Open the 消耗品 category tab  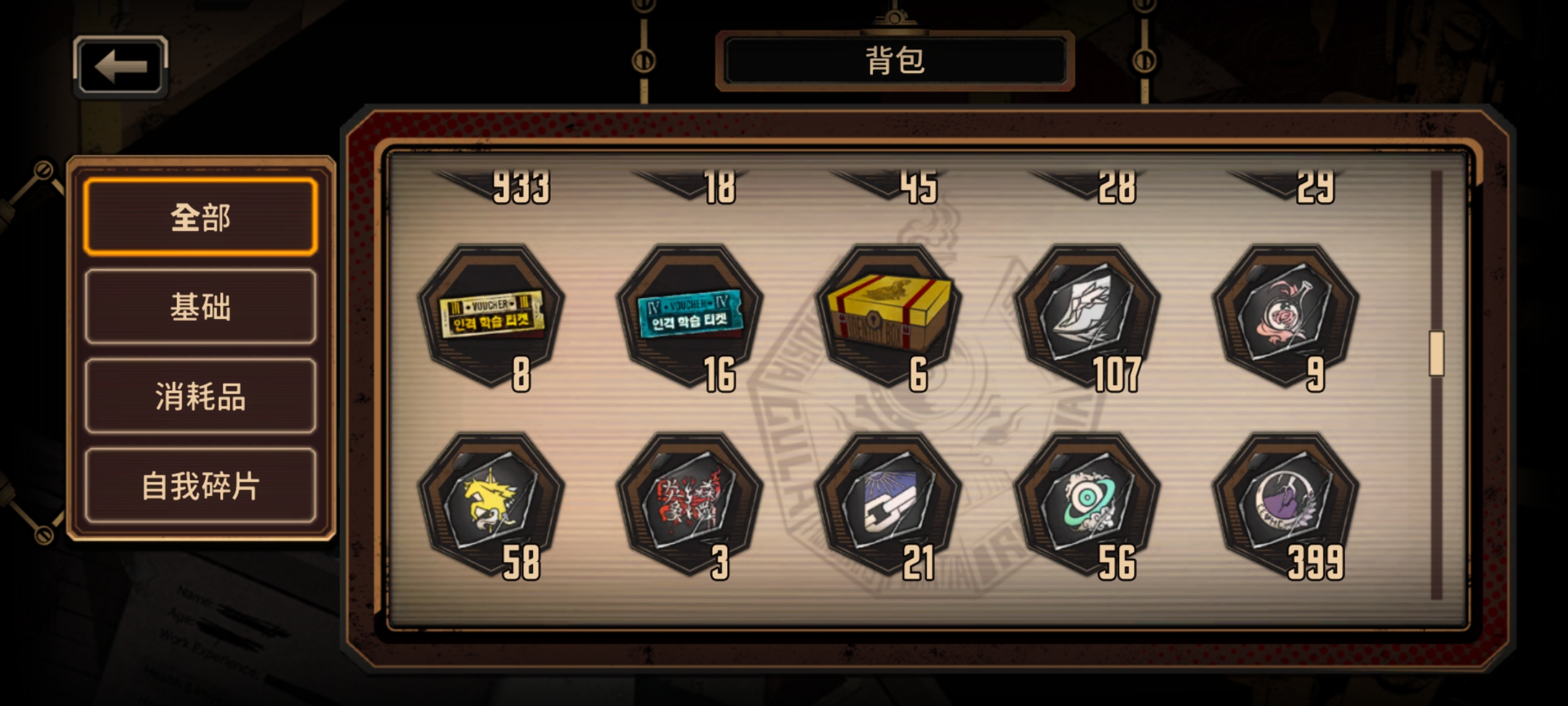tap(201, 396)
